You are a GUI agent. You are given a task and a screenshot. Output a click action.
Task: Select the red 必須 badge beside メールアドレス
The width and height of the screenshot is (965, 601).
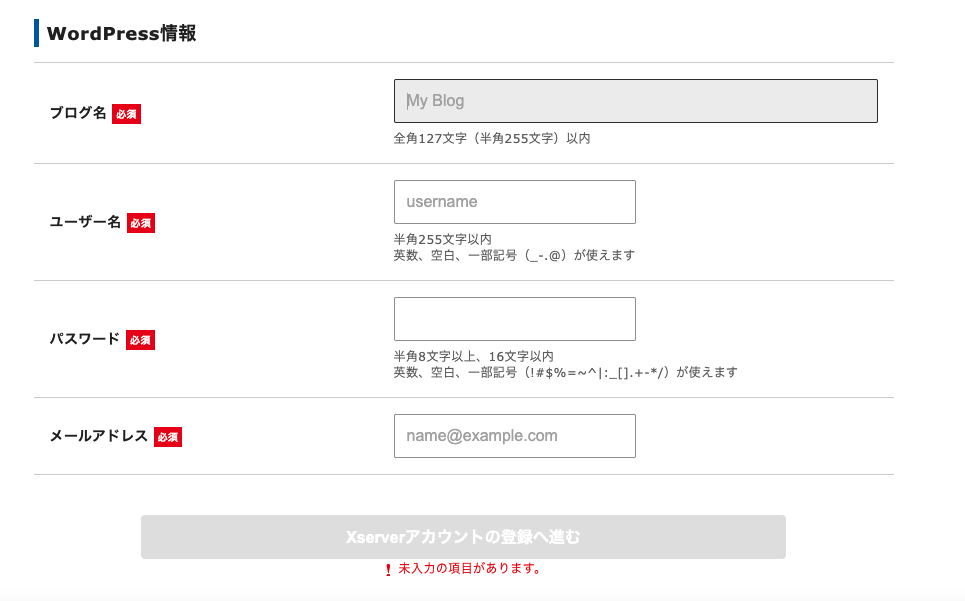click(x=167, y=437)
